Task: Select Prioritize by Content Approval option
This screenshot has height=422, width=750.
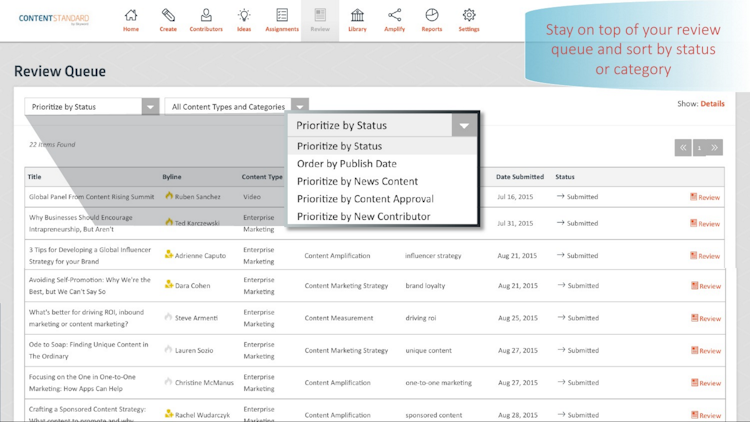Action: (382, 199)
